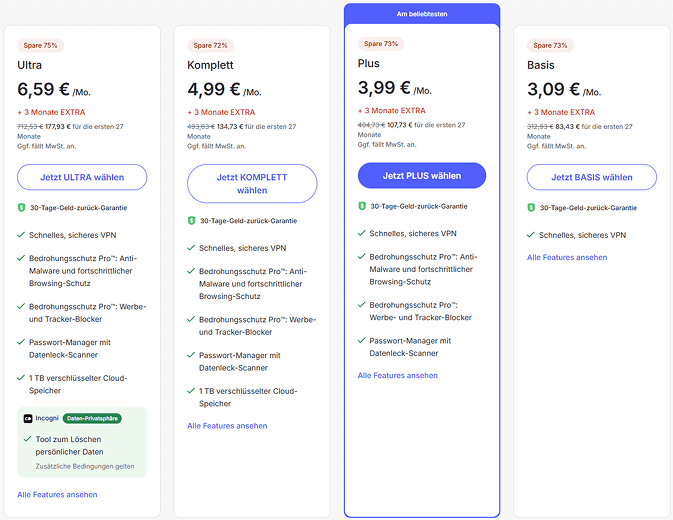
Task: Choose Jetzt BASIS wählen button
Action: pyautogui.click(x=591, y=177)
